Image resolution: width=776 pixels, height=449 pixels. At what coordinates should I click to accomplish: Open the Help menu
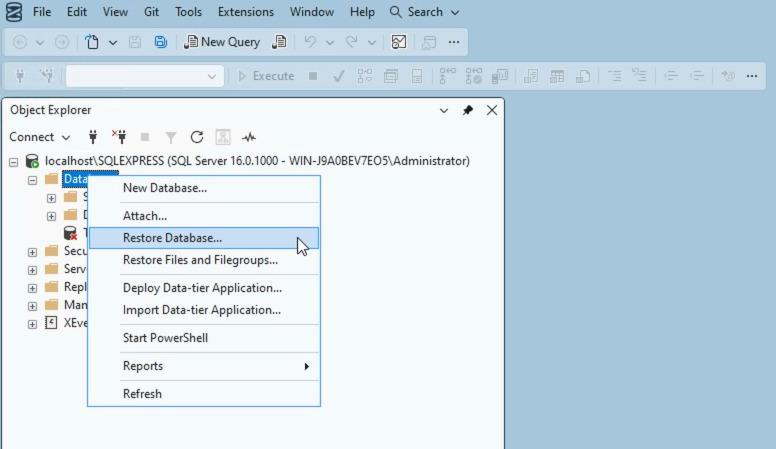coord(362,12)
